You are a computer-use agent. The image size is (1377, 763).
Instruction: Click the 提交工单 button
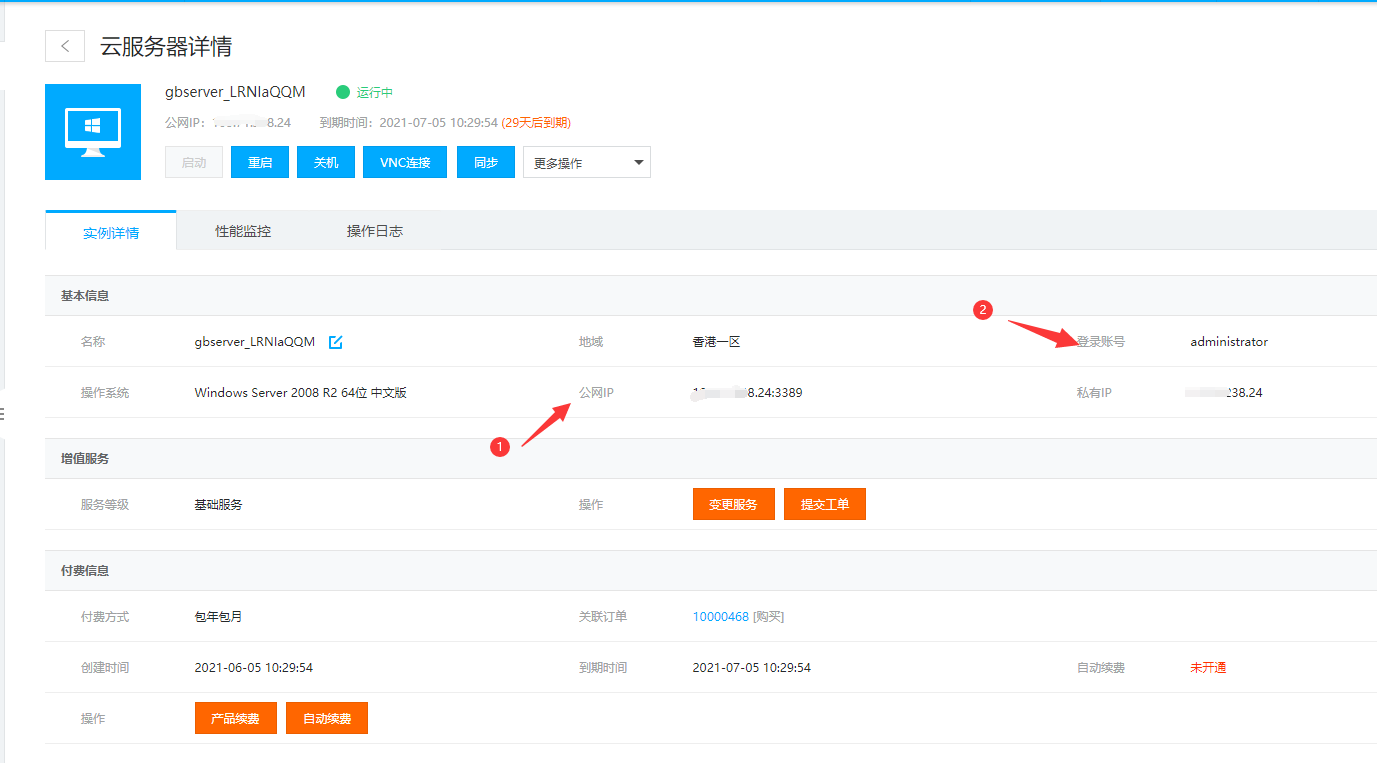click(825, 504)
